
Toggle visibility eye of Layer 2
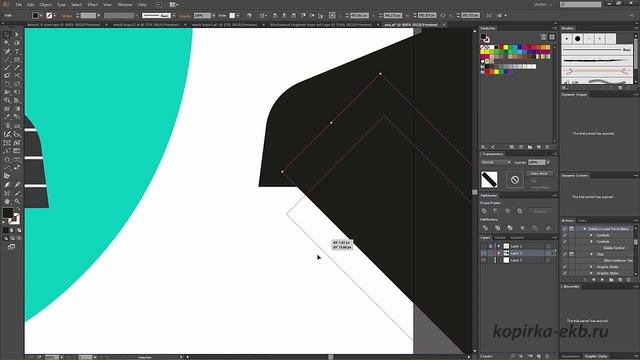click(484, 253)
